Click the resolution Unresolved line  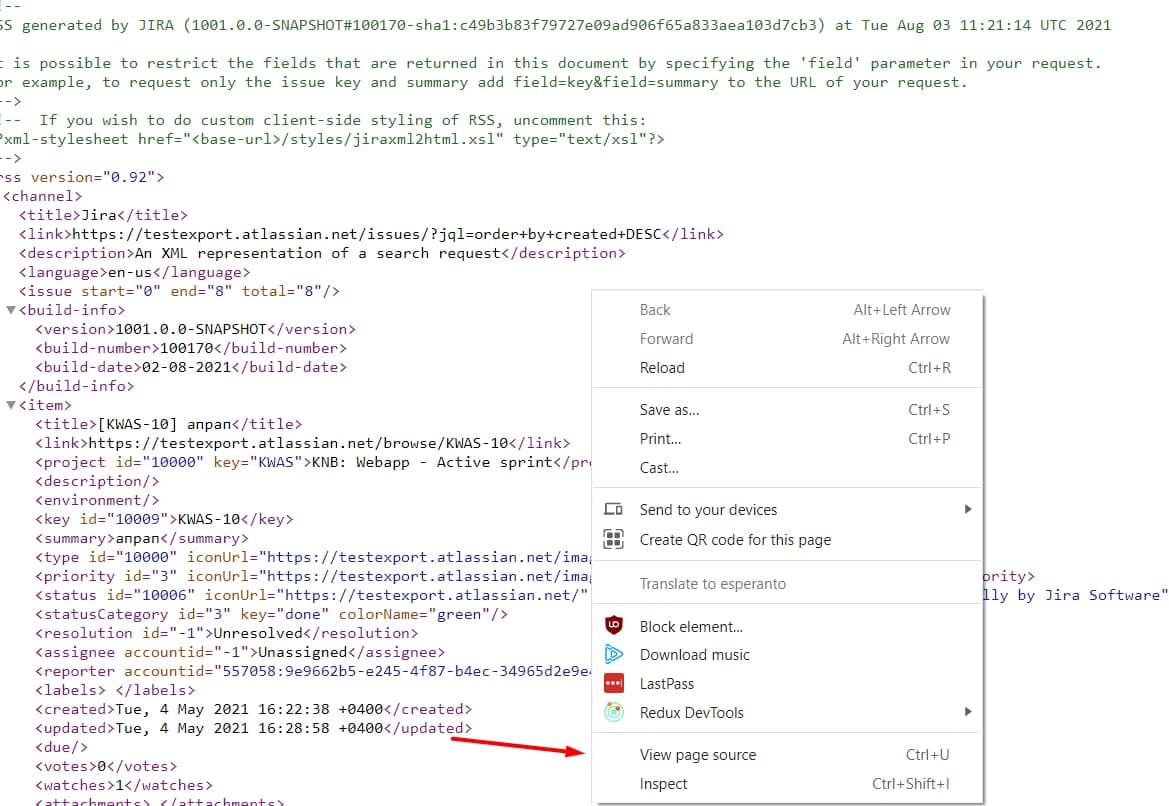coord(227,633)
